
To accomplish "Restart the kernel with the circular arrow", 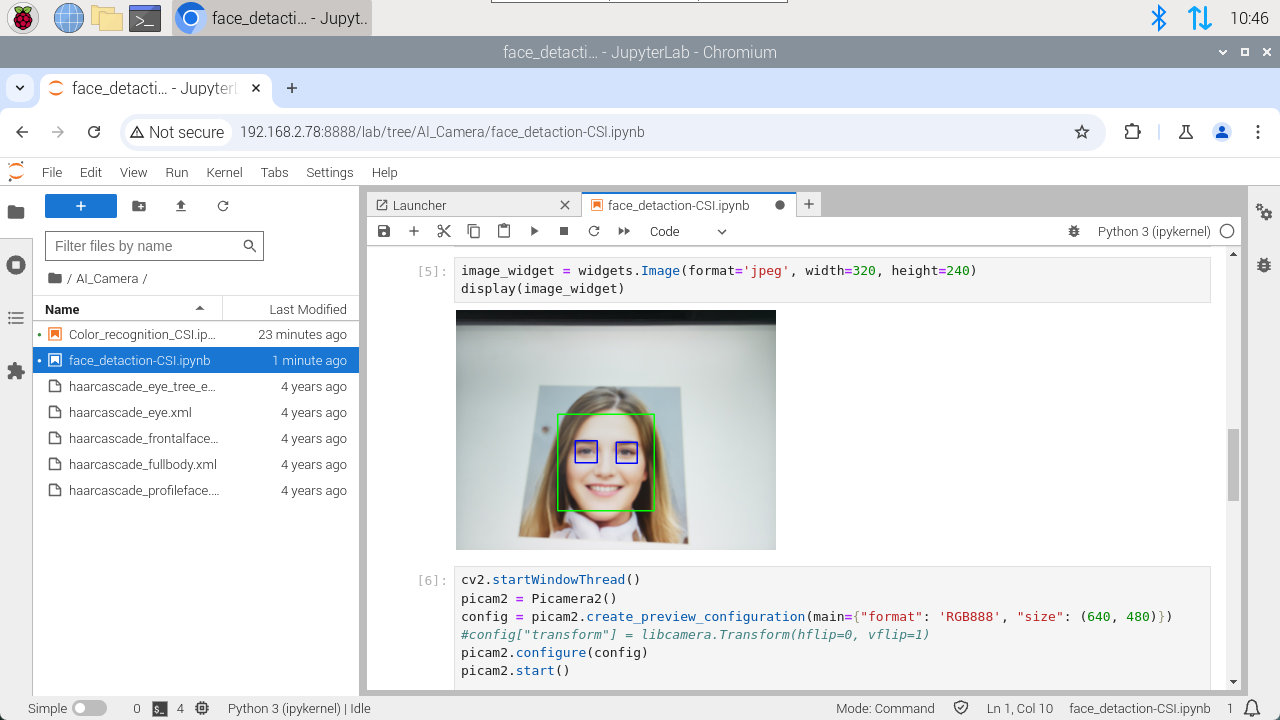I will pos(594,231).
